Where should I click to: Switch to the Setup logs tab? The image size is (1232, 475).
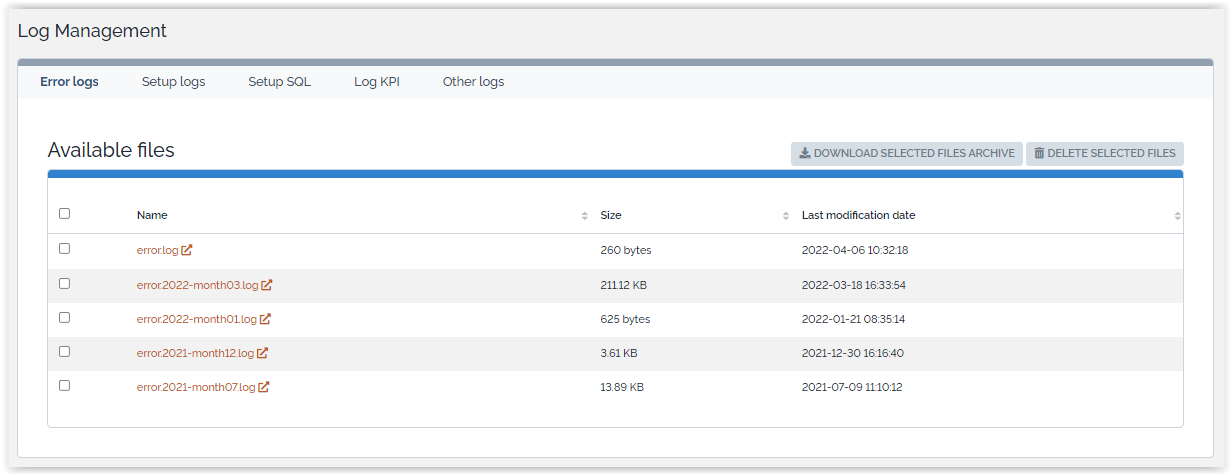coord(173,82)
